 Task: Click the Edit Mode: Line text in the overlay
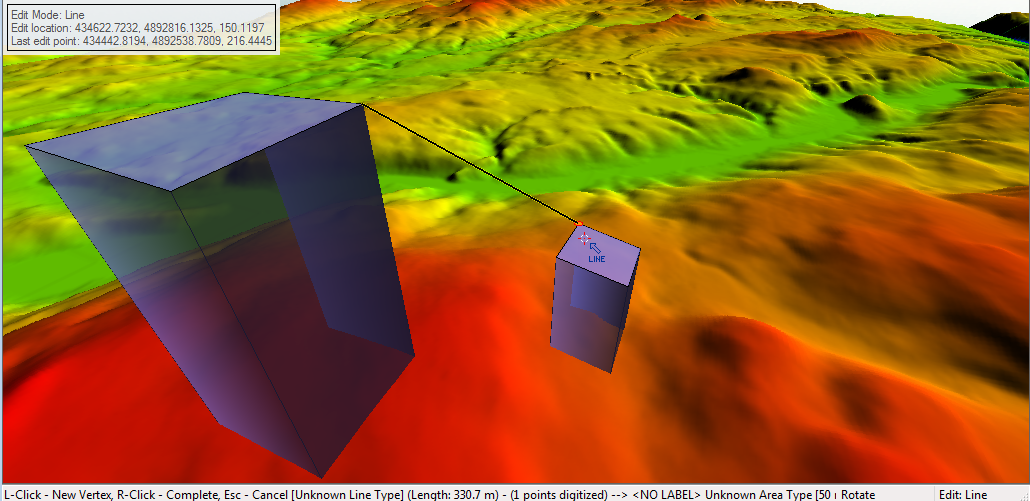(x=47, y=15)
